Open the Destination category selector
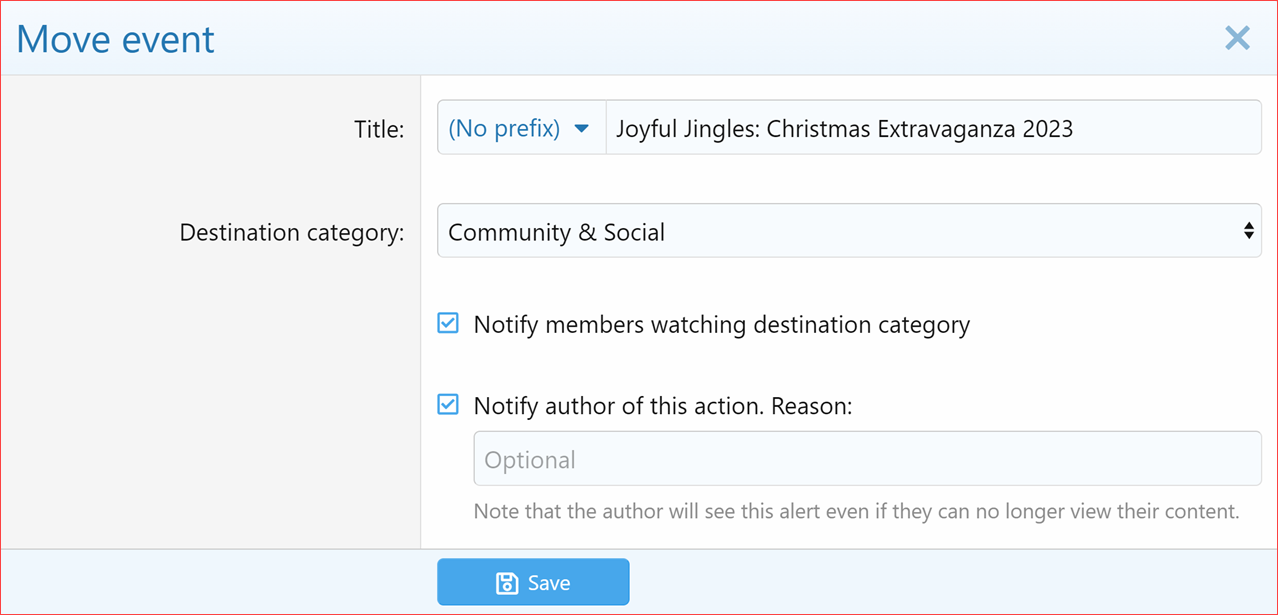 coord(849,230)
